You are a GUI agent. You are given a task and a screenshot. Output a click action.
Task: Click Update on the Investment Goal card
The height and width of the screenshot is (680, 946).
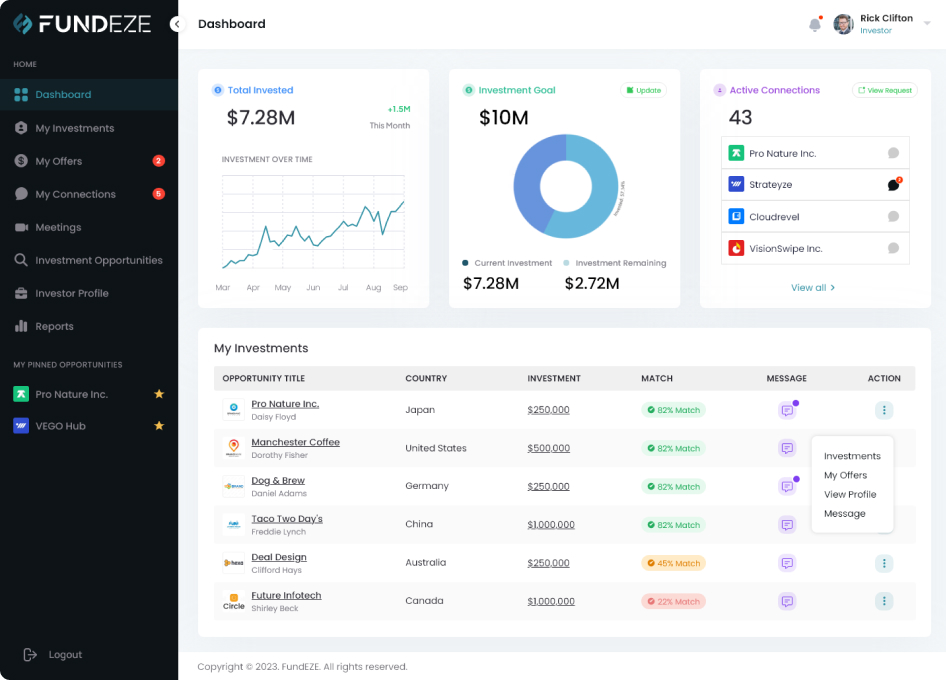[643, 89]
